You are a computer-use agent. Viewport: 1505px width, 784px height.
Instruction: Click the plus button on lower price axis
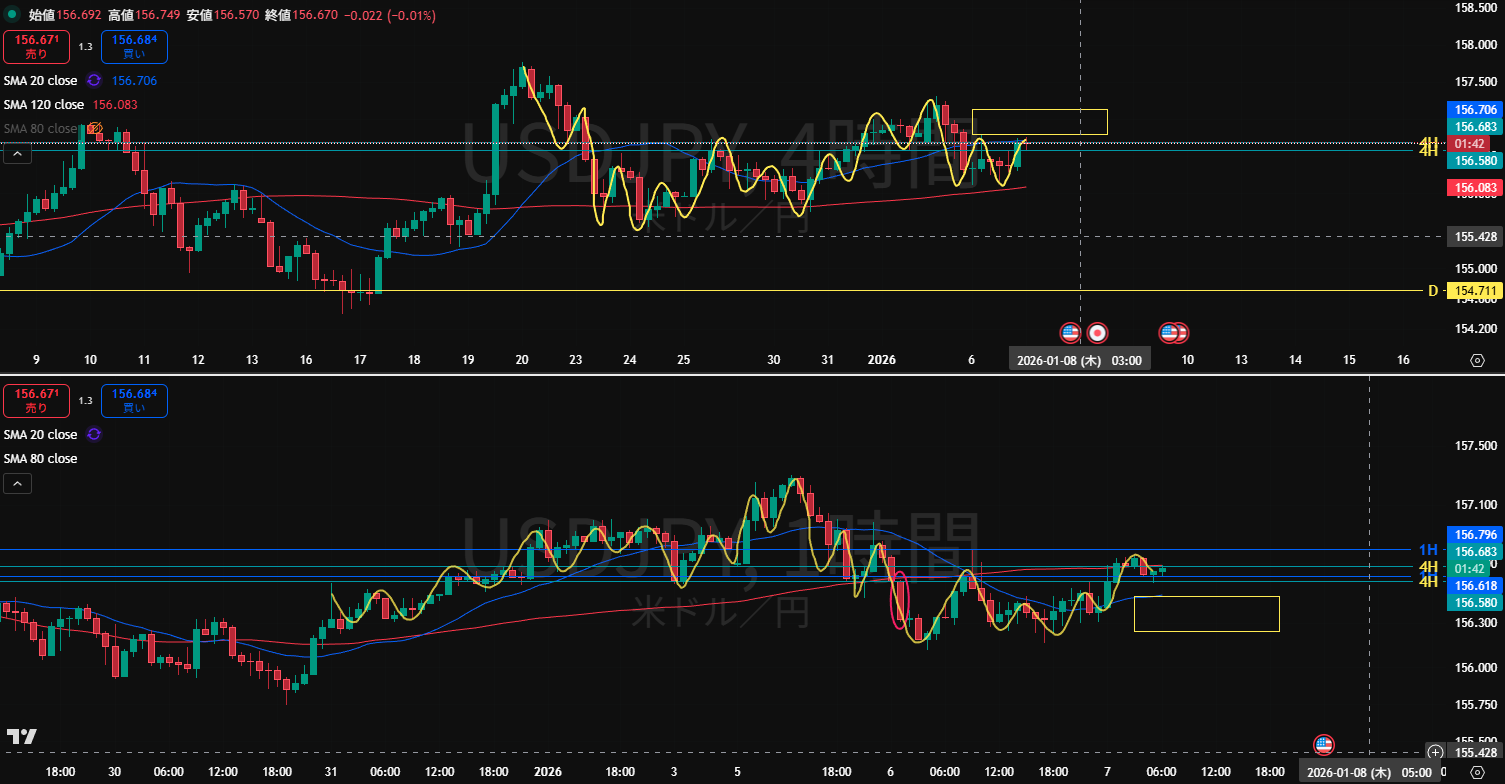click(x=1435, y=751)
